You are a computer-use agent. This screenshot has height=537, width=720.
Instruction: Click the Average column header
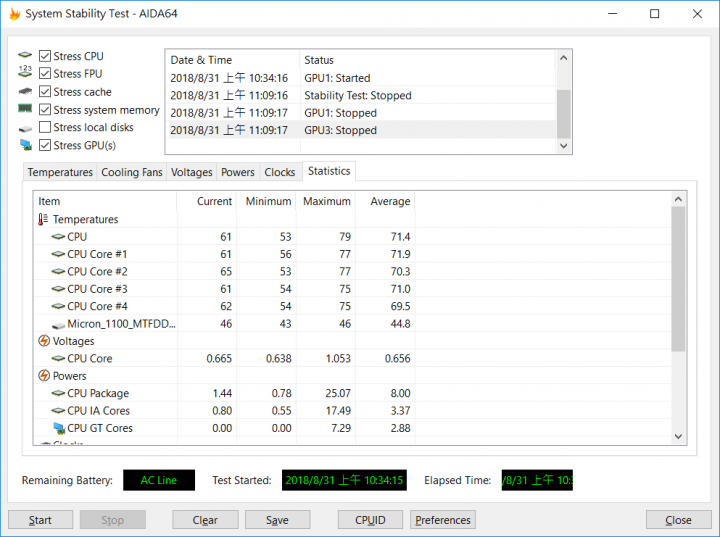pos(385,201)
